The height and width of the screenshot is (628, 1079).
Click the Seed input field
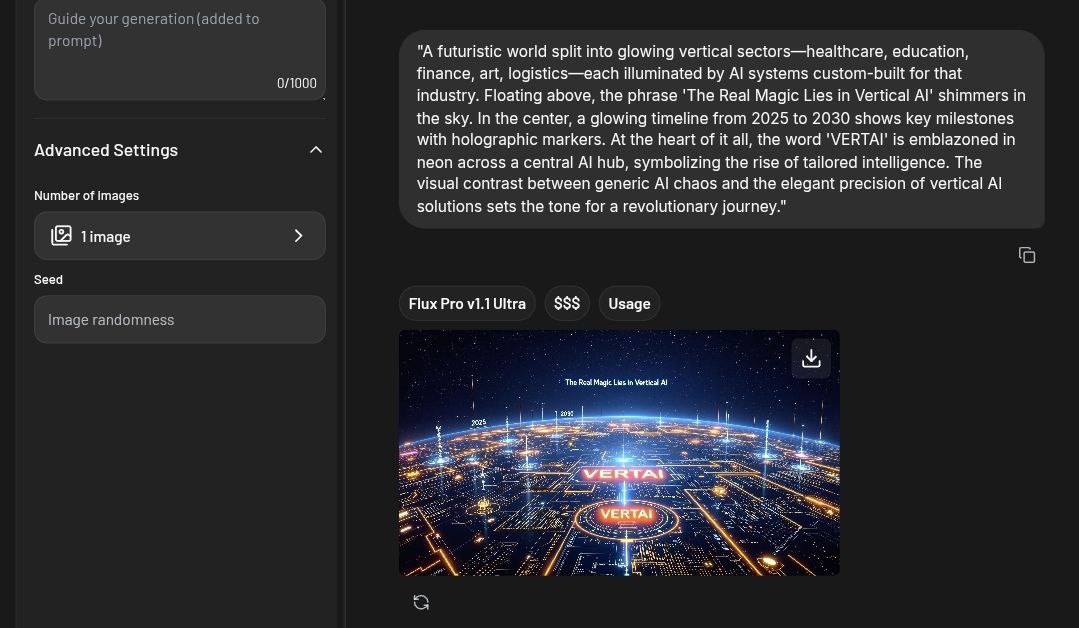coord(180,319)
